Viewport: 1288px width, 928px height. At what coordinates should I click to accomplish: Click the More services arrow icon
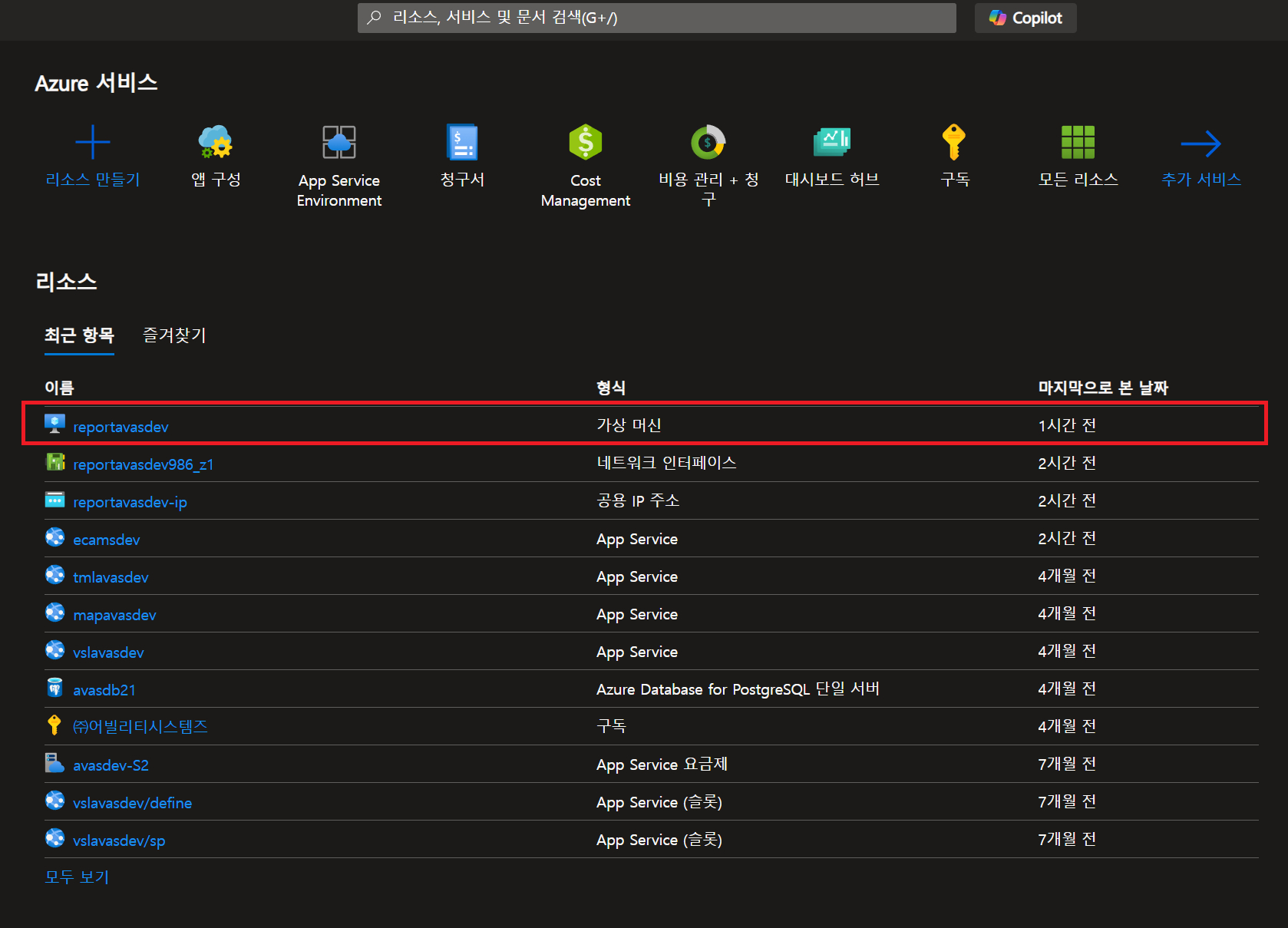(x=1201, y=144)
